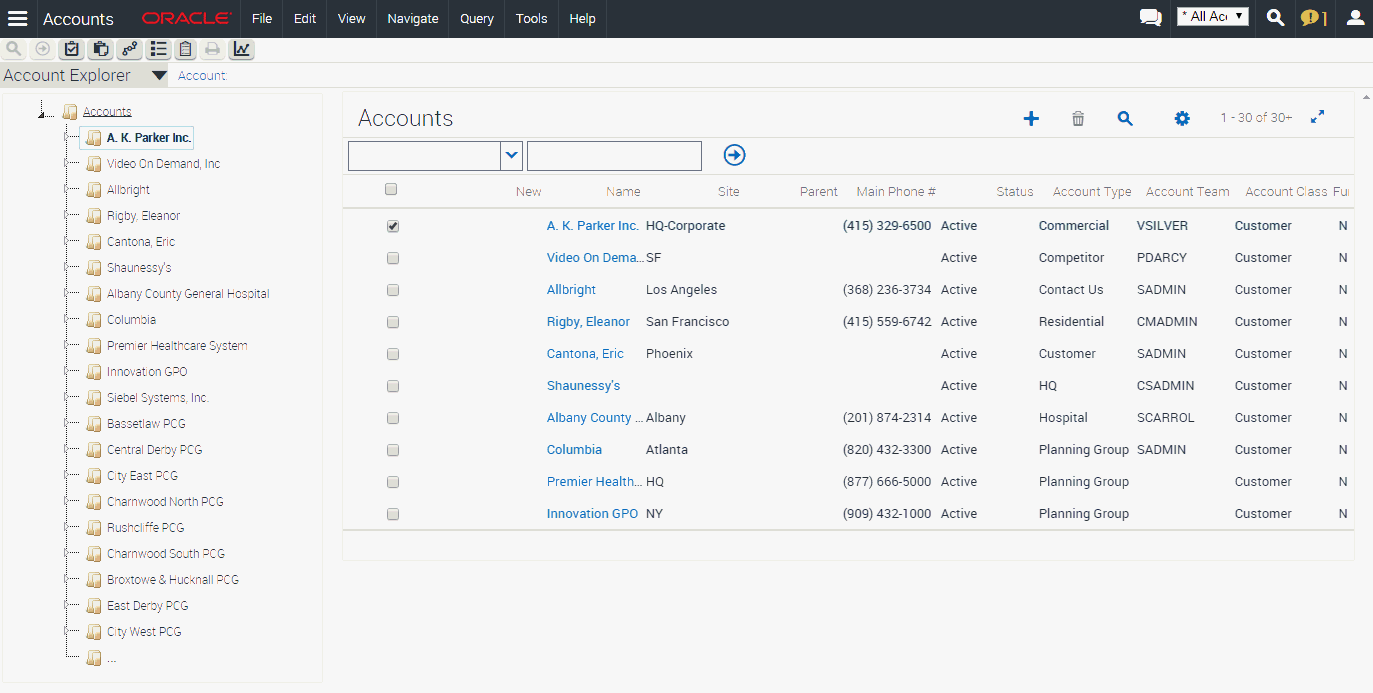Viewport: 1373px width, 693px height.
Task: Open the Rigby, Eleanor account link
Action: tap(588, 321)
